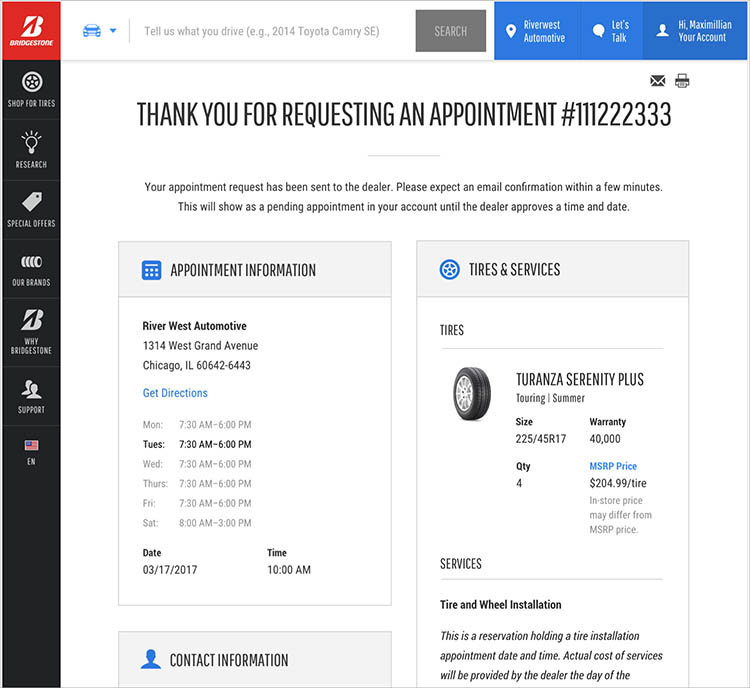
Task: Open Shop for Tires from sidebar
Action: click(x=30, y=90)
